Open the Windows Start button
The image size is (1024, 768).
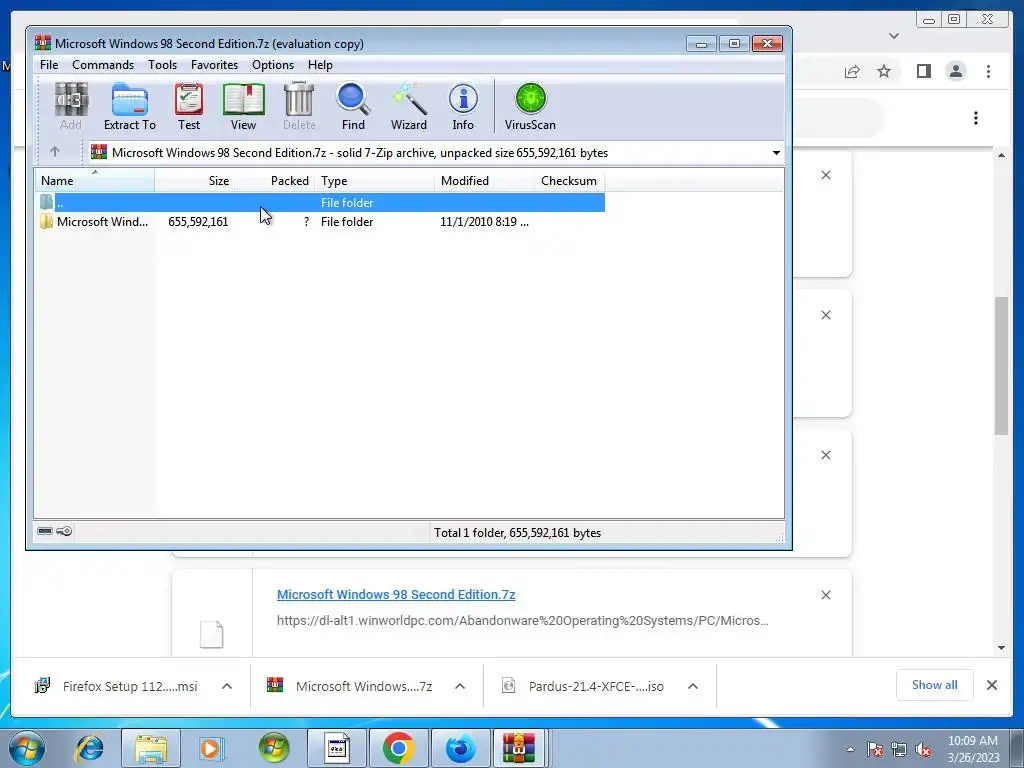[x=27, y=748]
